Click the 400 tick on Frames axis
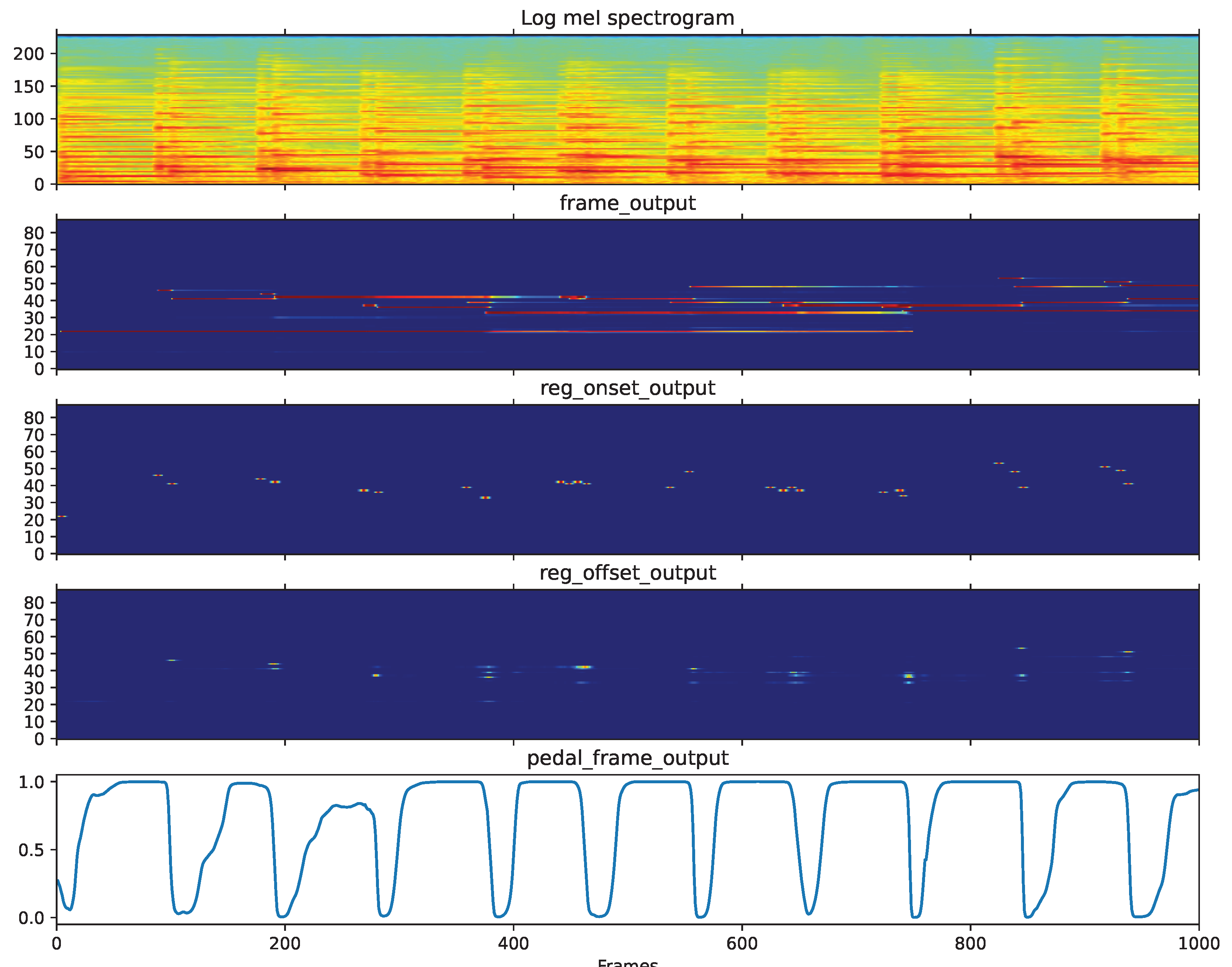1232x967 pixels. 514,943
